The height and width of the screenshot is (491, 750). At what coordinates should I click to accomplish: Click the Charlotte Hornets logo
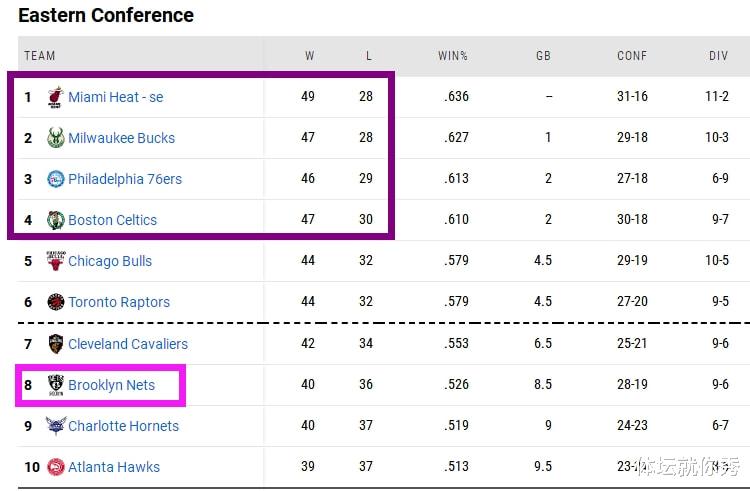[x=55, y=426]
